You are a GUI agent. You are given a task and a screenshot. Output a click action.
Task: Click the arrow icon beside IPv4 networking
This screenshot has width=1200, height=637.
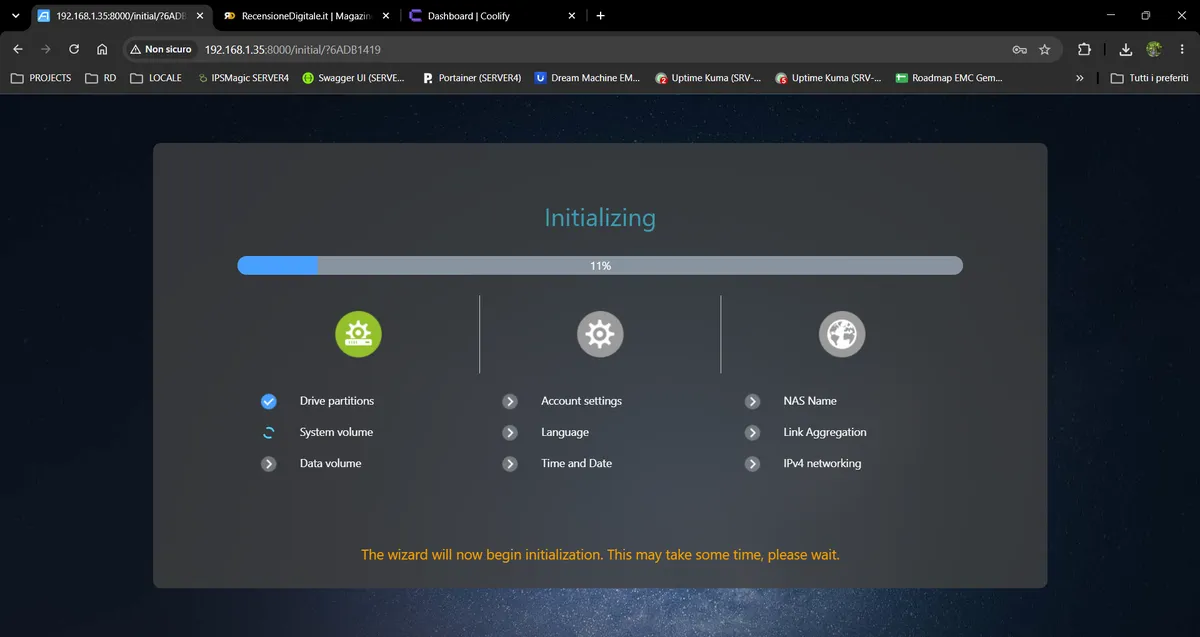752,464
